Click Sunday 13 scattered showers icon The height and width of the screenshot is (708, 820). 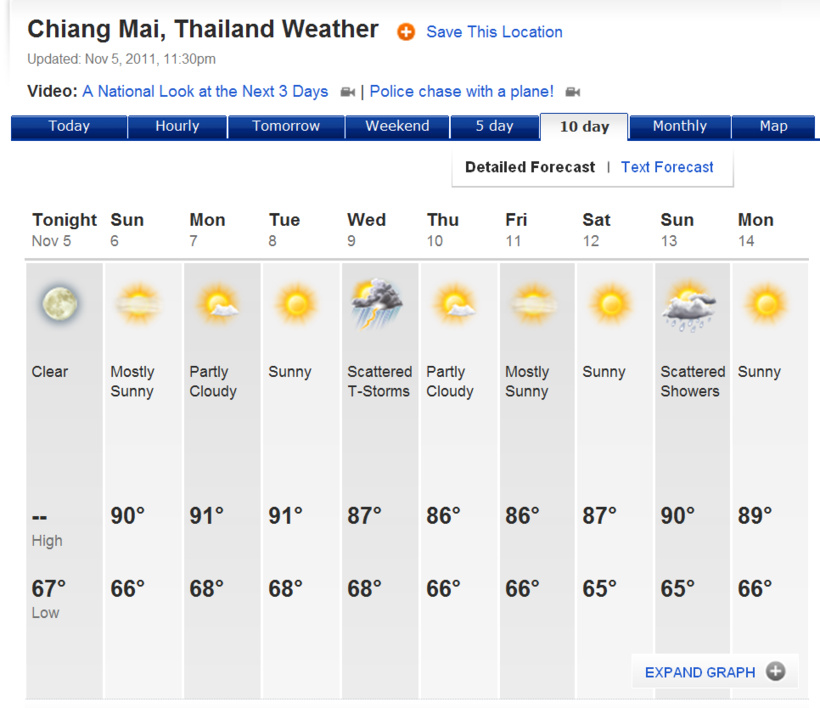tap(689, 304)
